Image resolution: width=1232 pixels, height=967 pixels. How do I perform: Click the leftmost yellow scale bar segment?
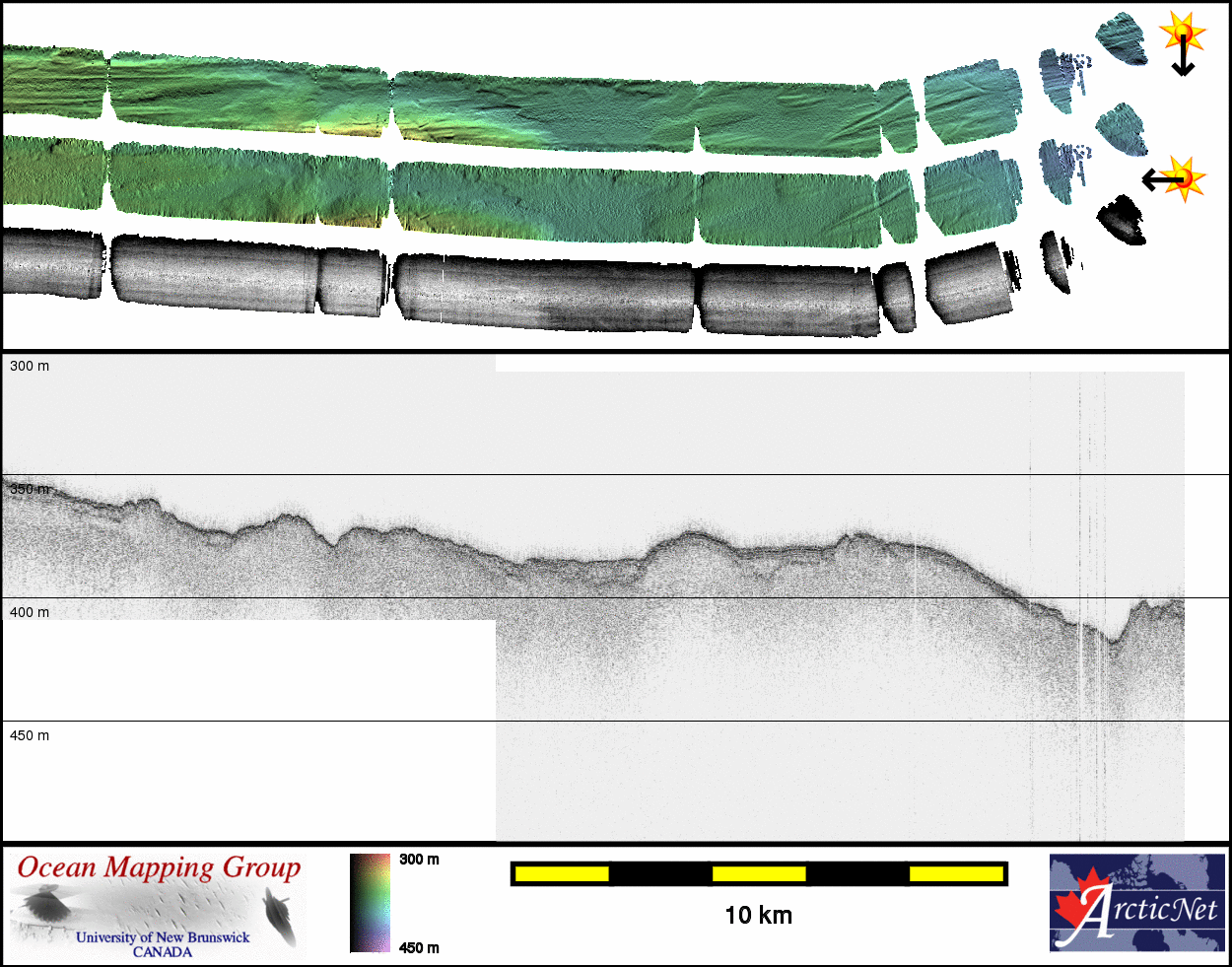tap(562, 873)
